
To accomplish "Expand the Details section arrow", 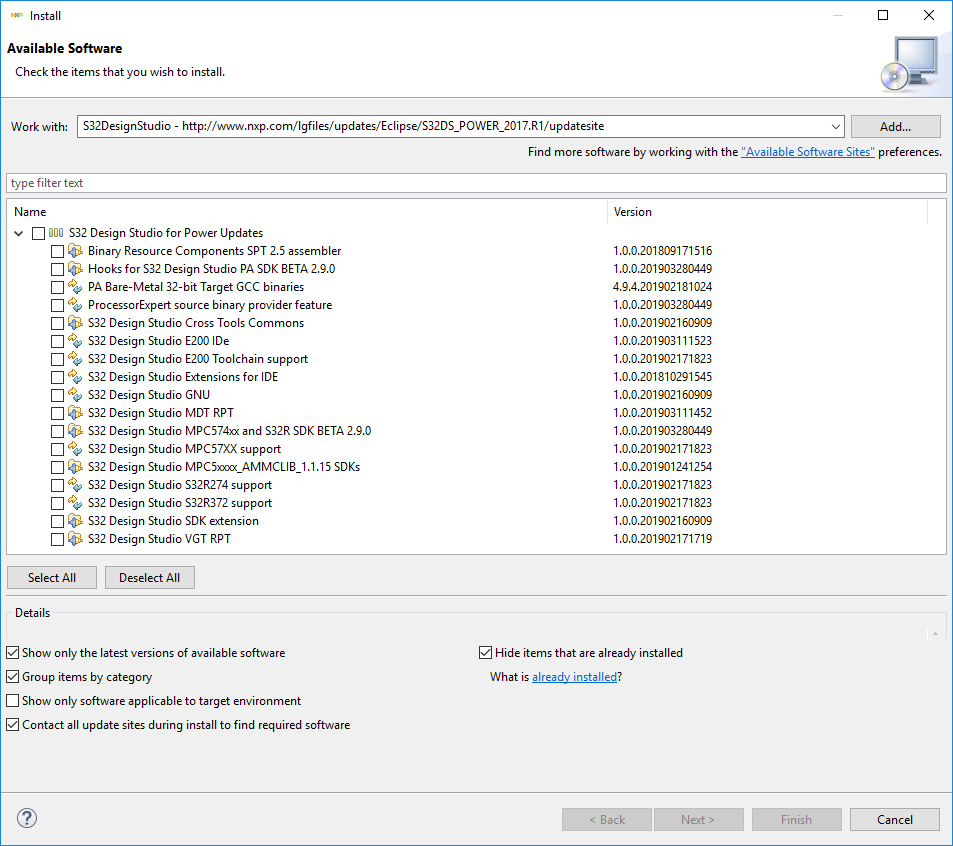I will (936, 633).
